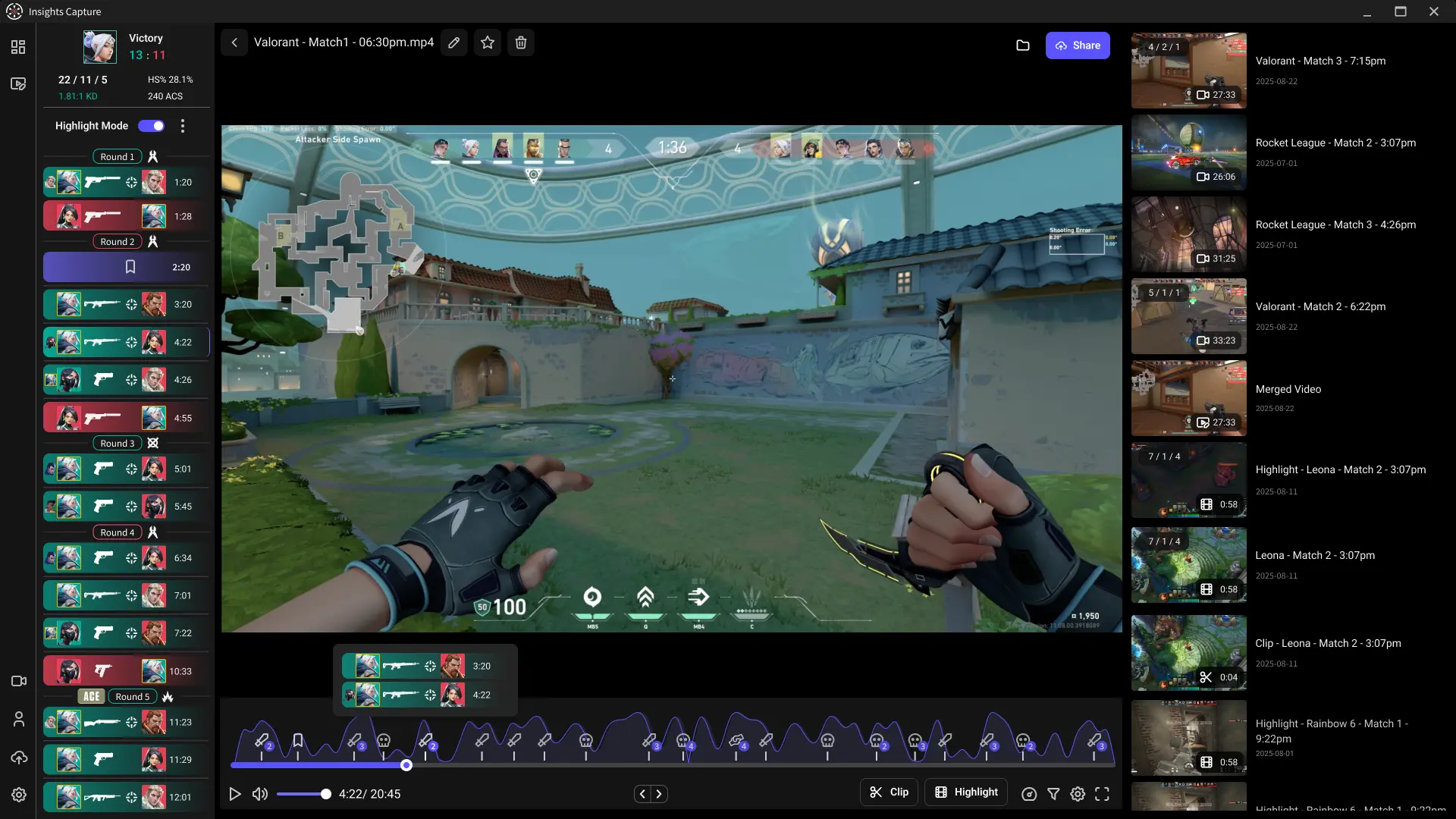Open the timeline event filter icon
Screen dimensions: 1456x819
pyautogui.click(x=1053, y=794)
